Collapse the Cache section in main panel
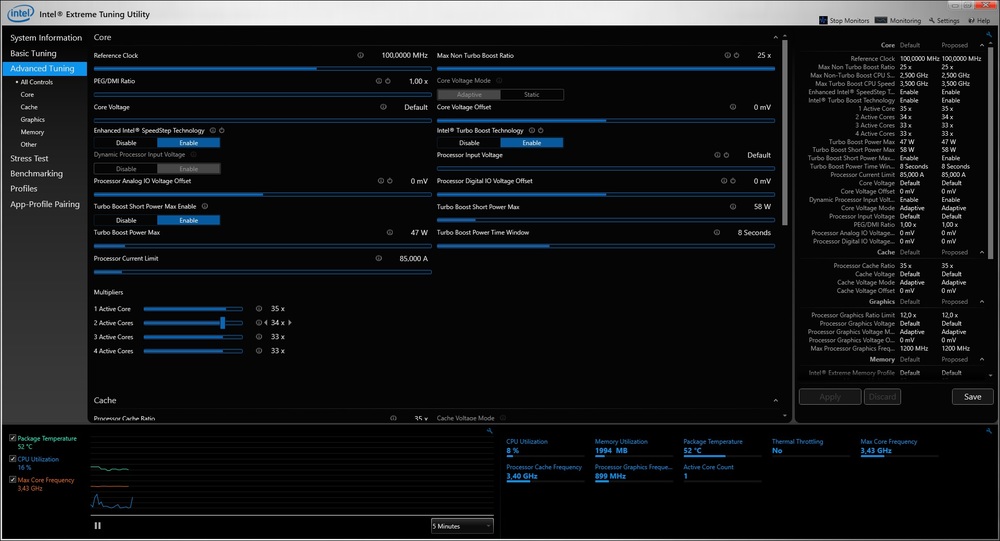 776,400
